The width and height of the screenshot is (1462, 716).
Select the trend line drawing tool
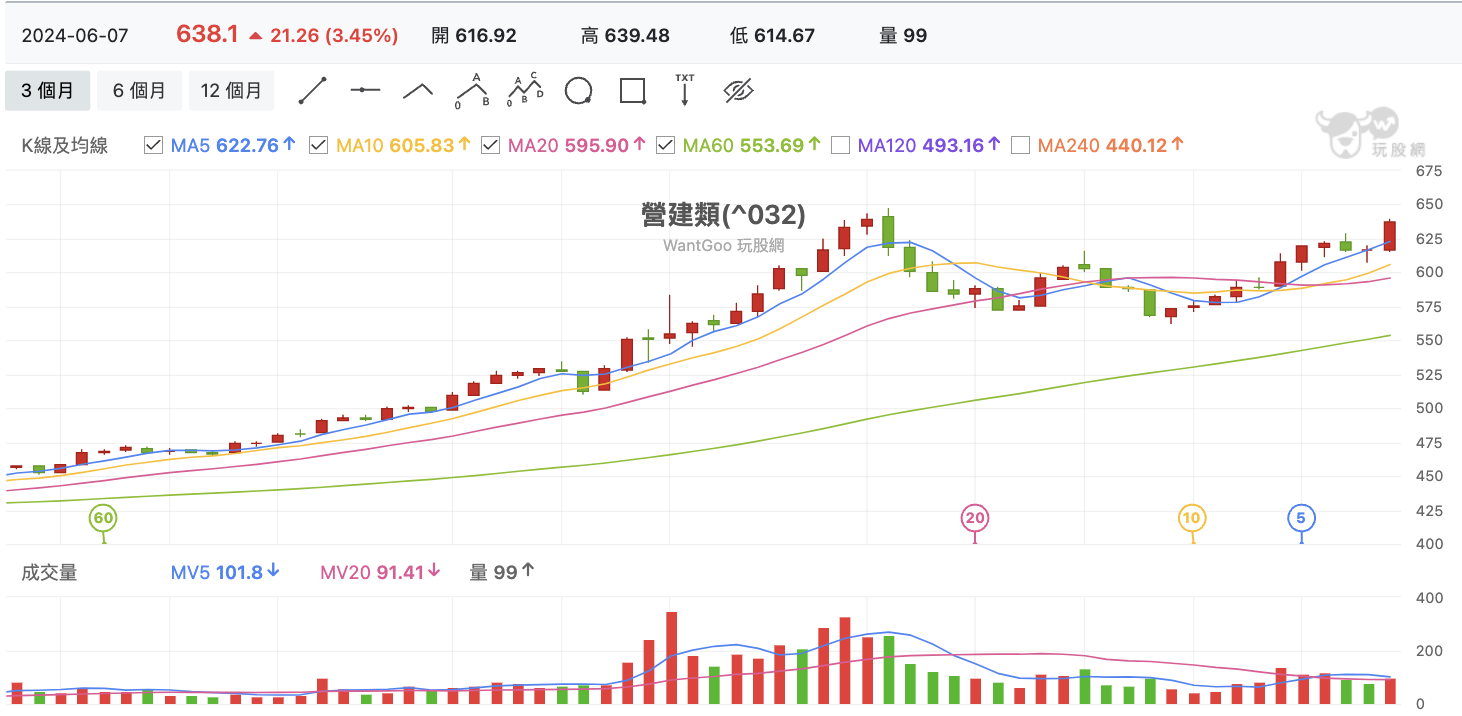click(313, 91)
